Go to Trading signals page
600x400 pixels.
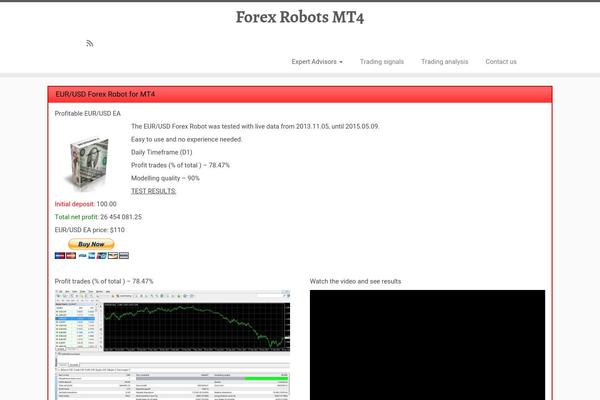point(382,62)
